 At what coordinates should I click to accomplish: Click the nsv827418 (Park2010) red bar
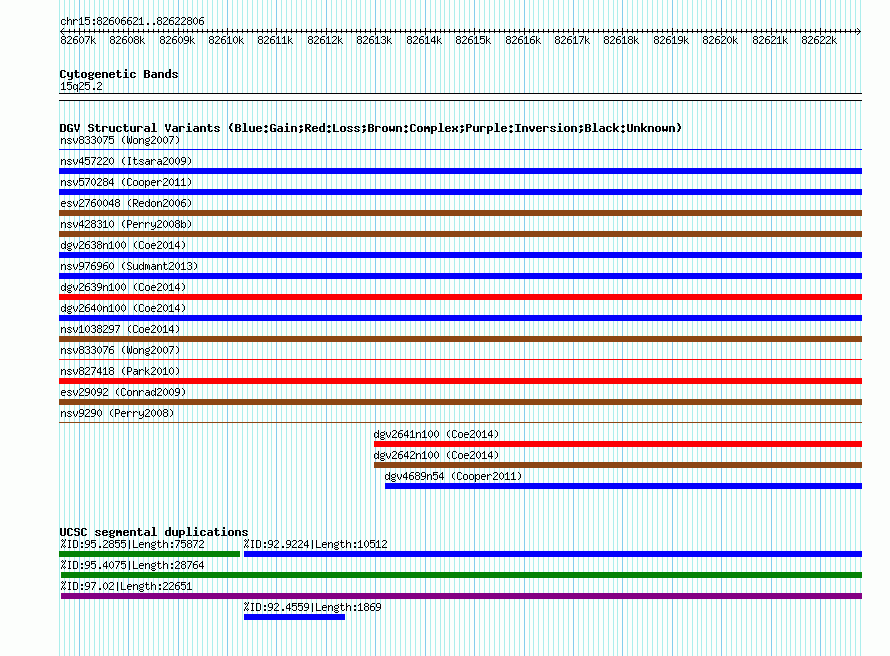(x=460, y=381)
